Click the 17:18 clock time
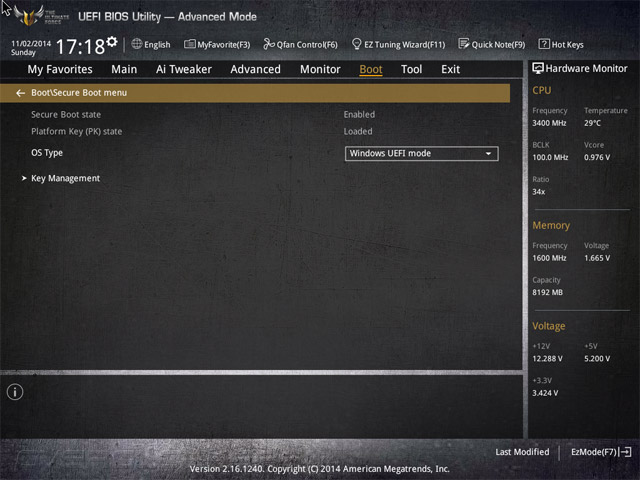This screenshot has width=640, height=480. [80, 47]
